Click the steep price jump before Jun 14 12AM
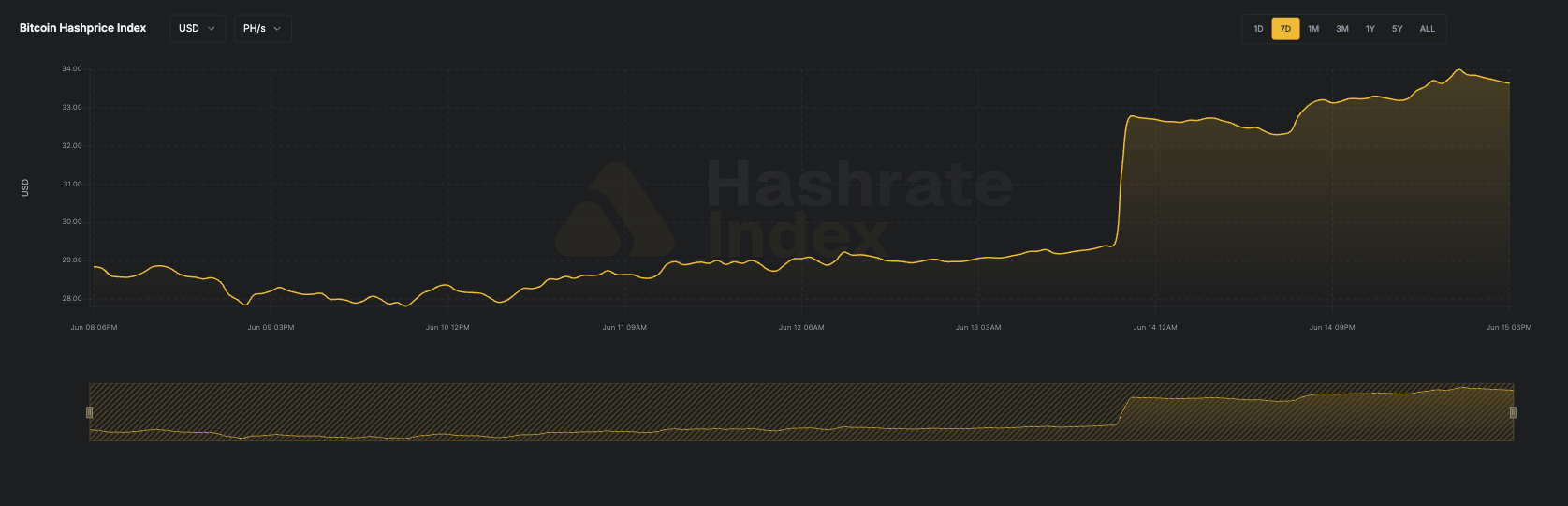 click(1122, 180)
